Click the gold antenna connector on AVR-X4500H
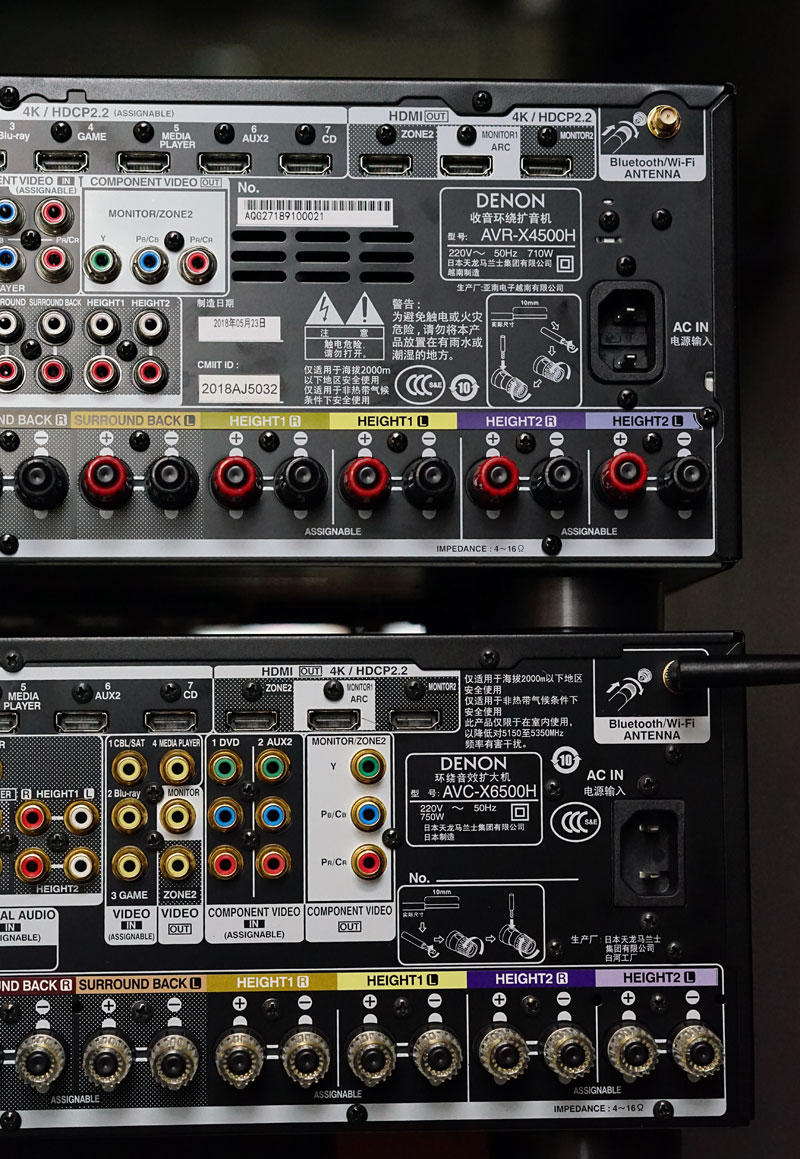The image size is (800, 1159). pyautogui.click(x=663, y=121)
